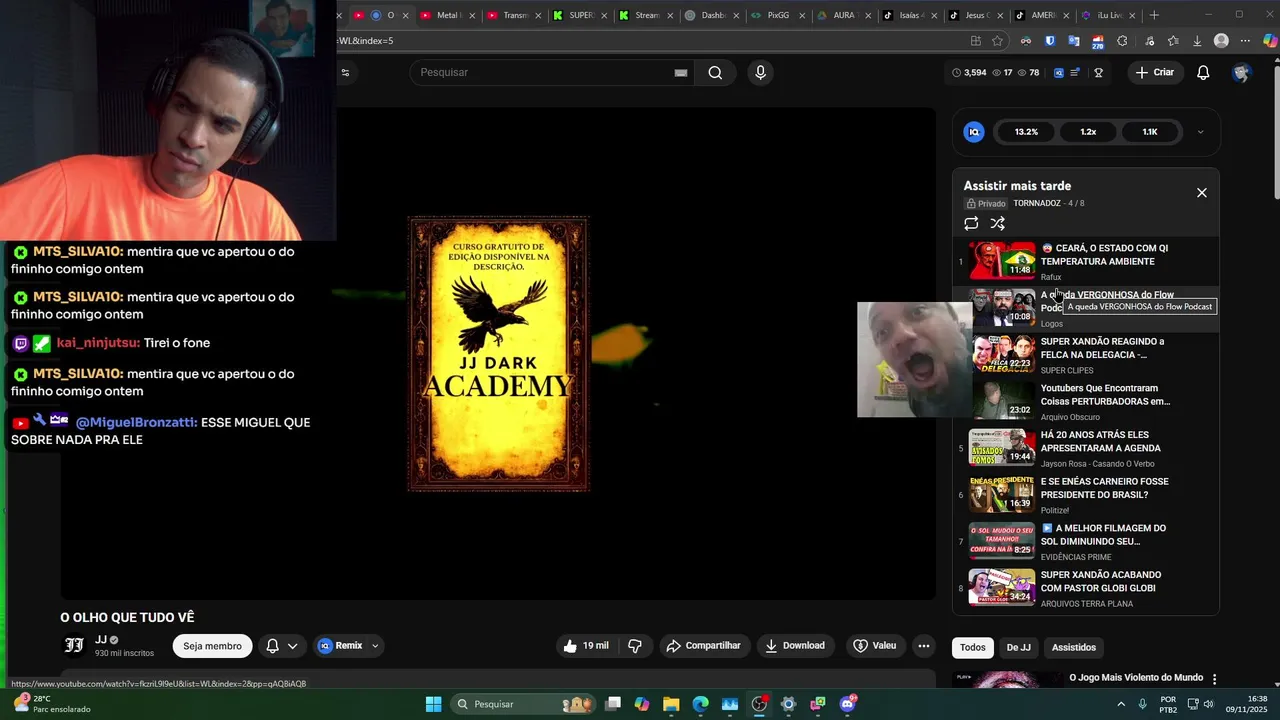Screen dimensions: 1280x720
Task: Open Discord from the taskbar
Action: coord(848,704)
